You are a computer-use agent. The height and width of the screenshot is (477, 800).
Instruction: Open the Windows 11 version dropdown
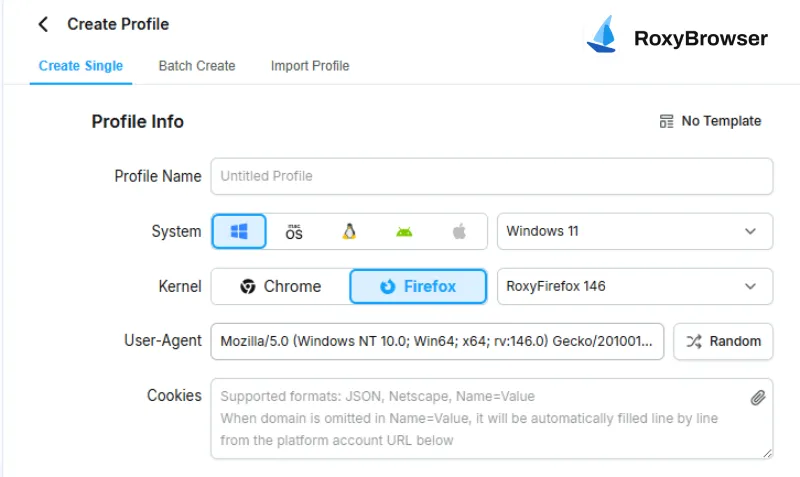coord(635,231)
